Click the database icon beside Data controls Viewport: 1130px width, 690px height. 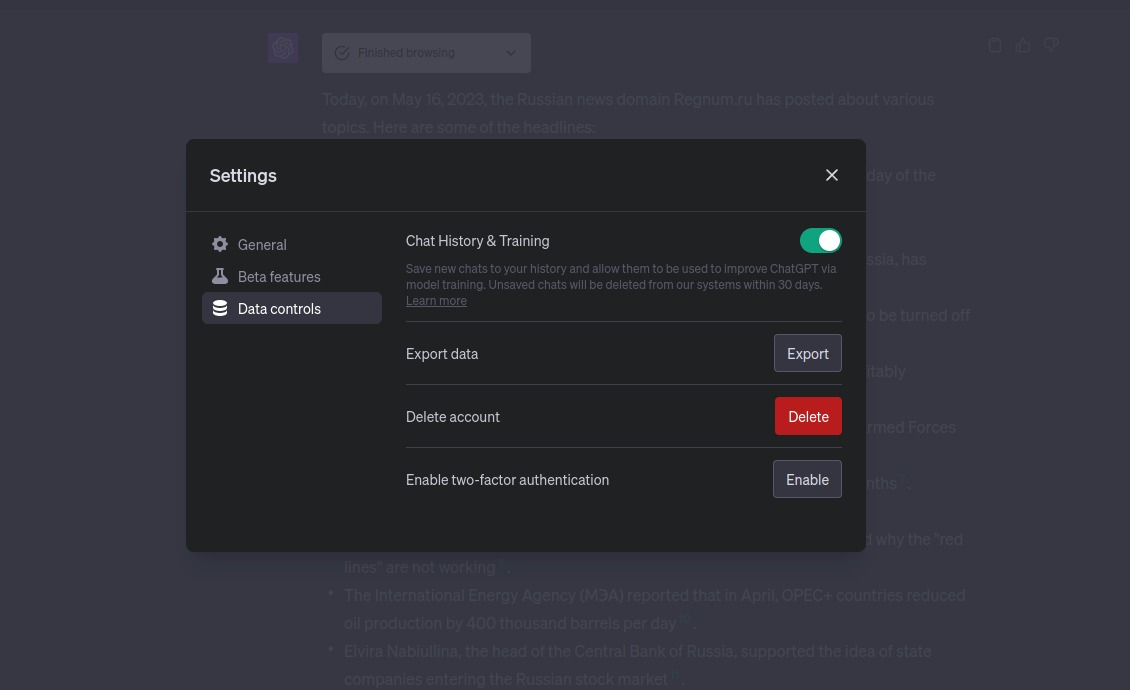click(x=220, y=308)
